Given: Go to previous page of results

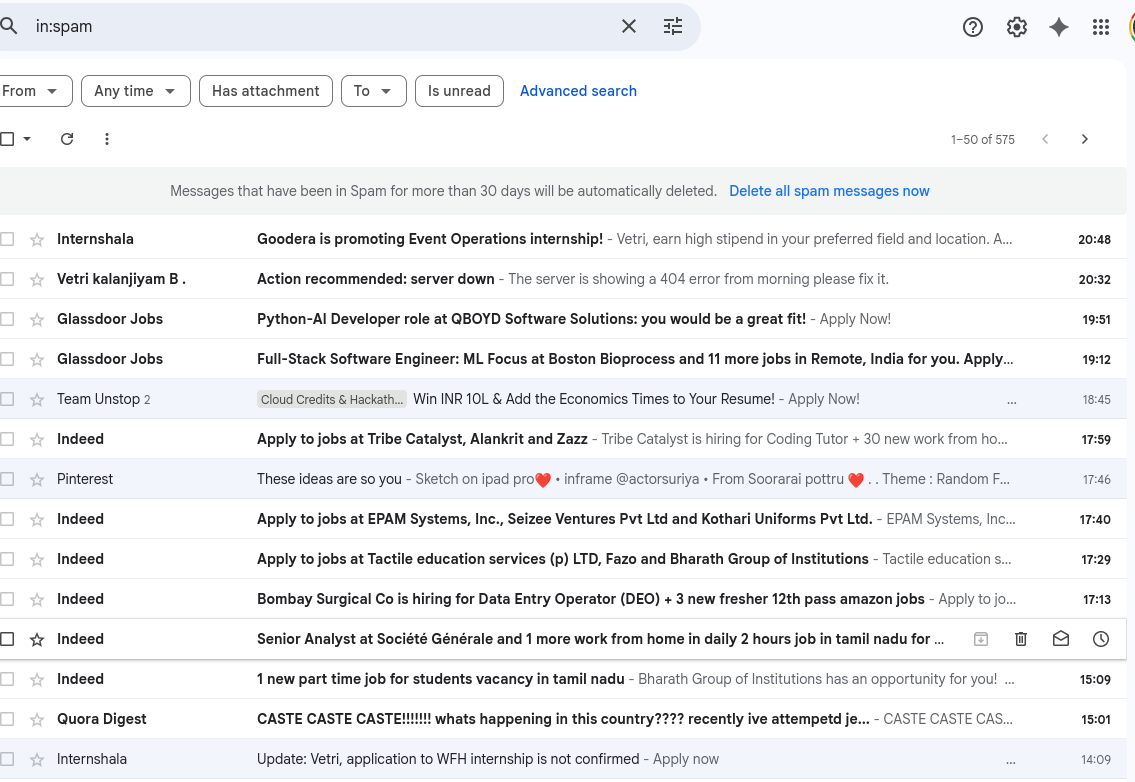Looking at the screenshot, I should (1045, 139).
